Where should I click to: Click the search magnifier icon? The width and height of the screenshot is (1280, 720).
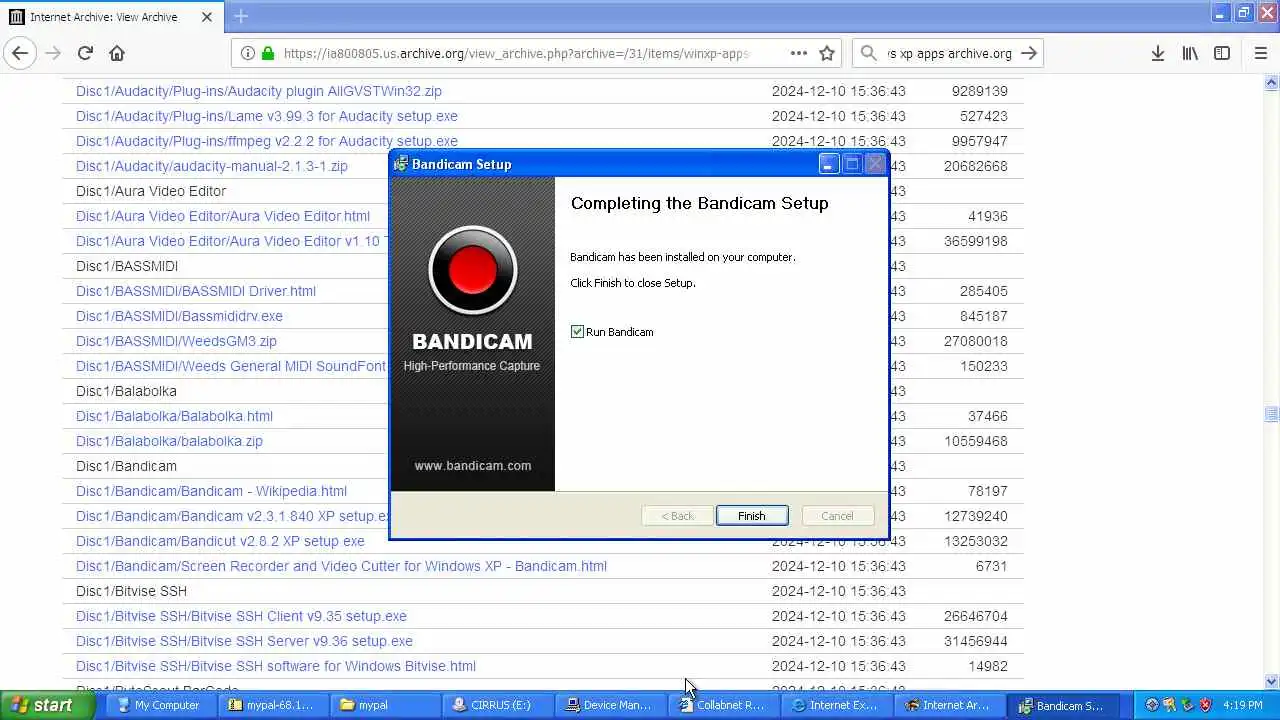(870, 53)
